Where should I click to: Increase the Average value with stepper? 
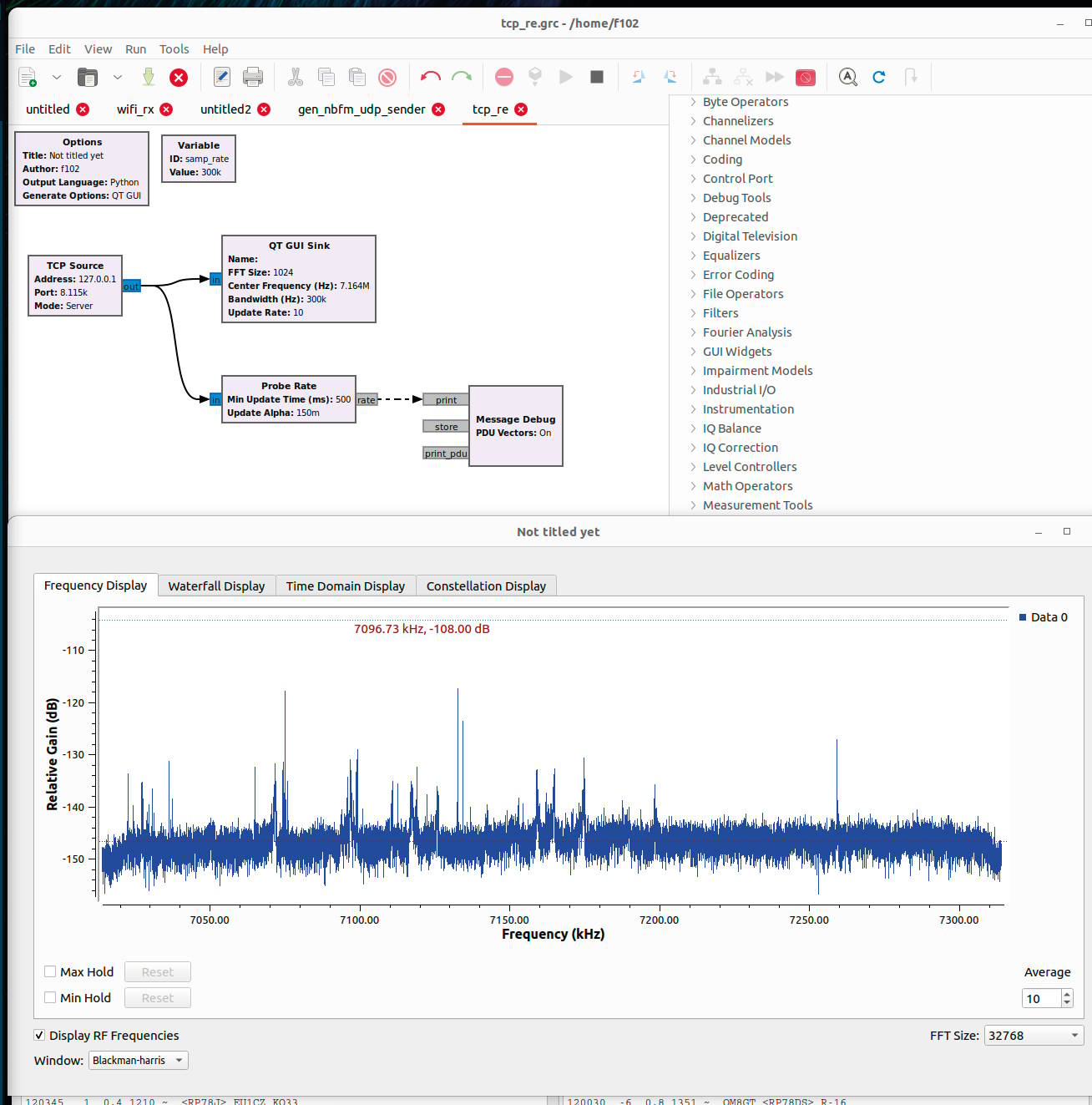[1066, 994]
